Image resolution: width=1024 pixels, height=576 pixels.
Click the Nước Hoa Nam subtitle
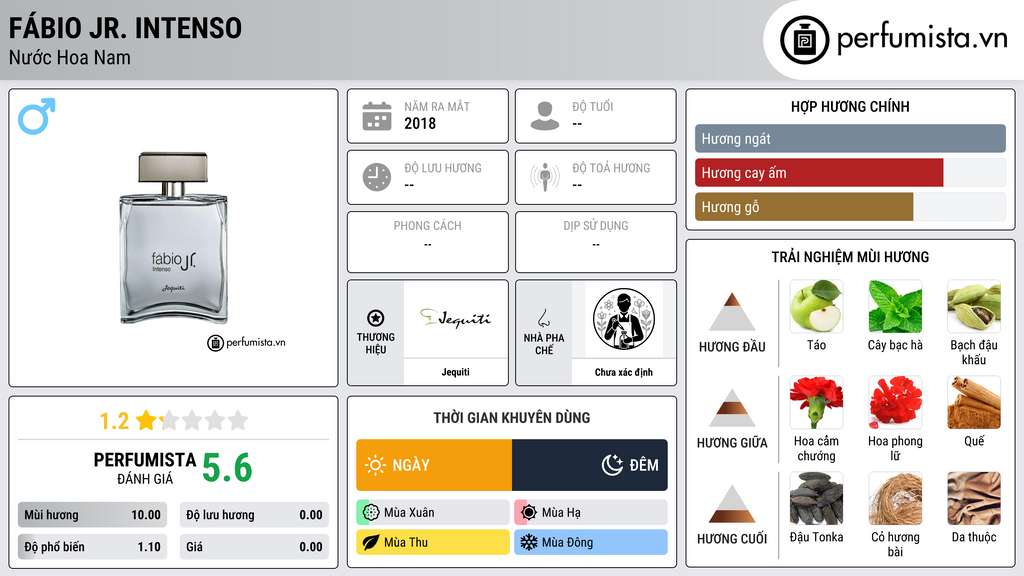(x=70, y=57)
